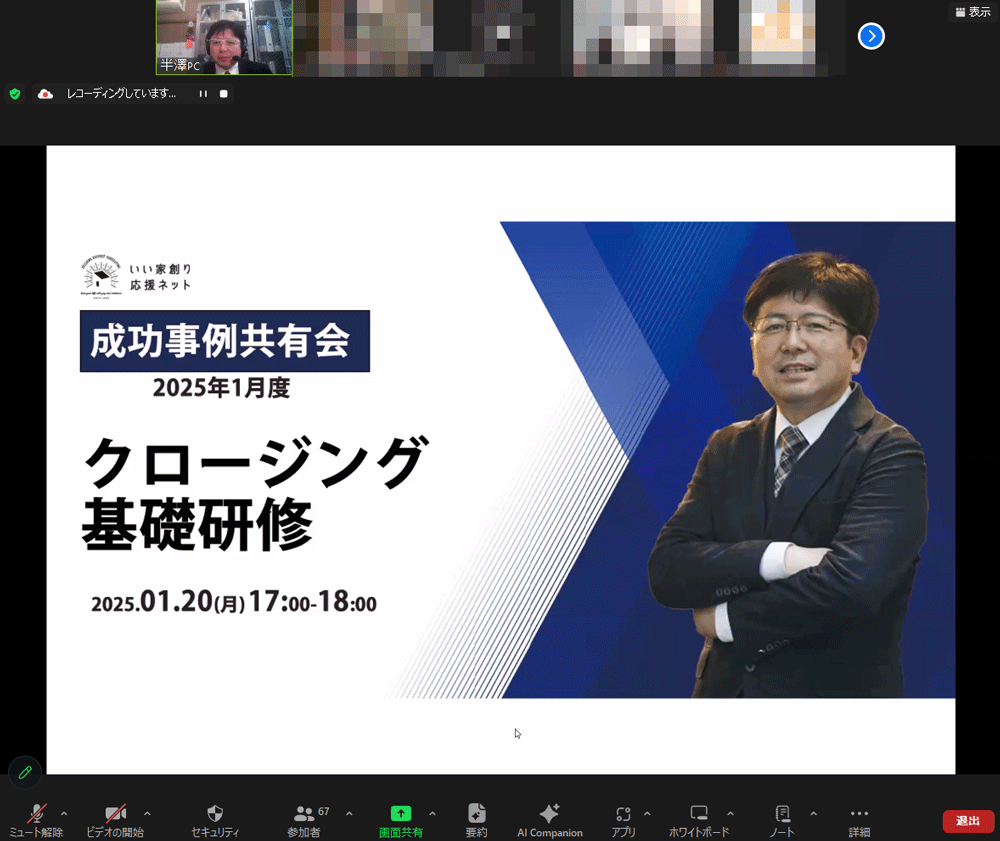Unmute the microphone (ミュート解除)
This screenshot has height=841, width=1000.
pos(36,814)
